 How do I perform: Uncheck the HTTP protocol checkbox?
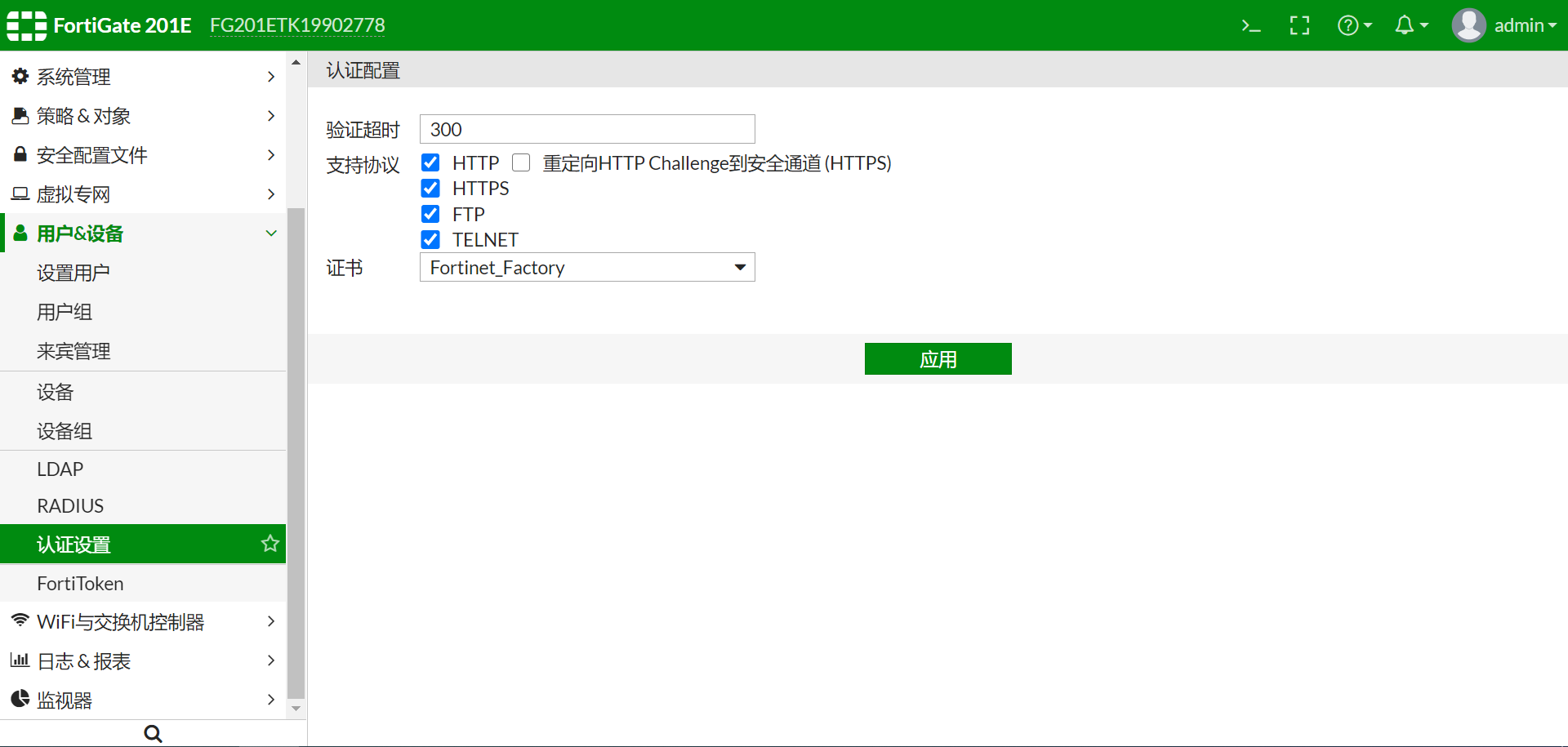click(430, 163)
